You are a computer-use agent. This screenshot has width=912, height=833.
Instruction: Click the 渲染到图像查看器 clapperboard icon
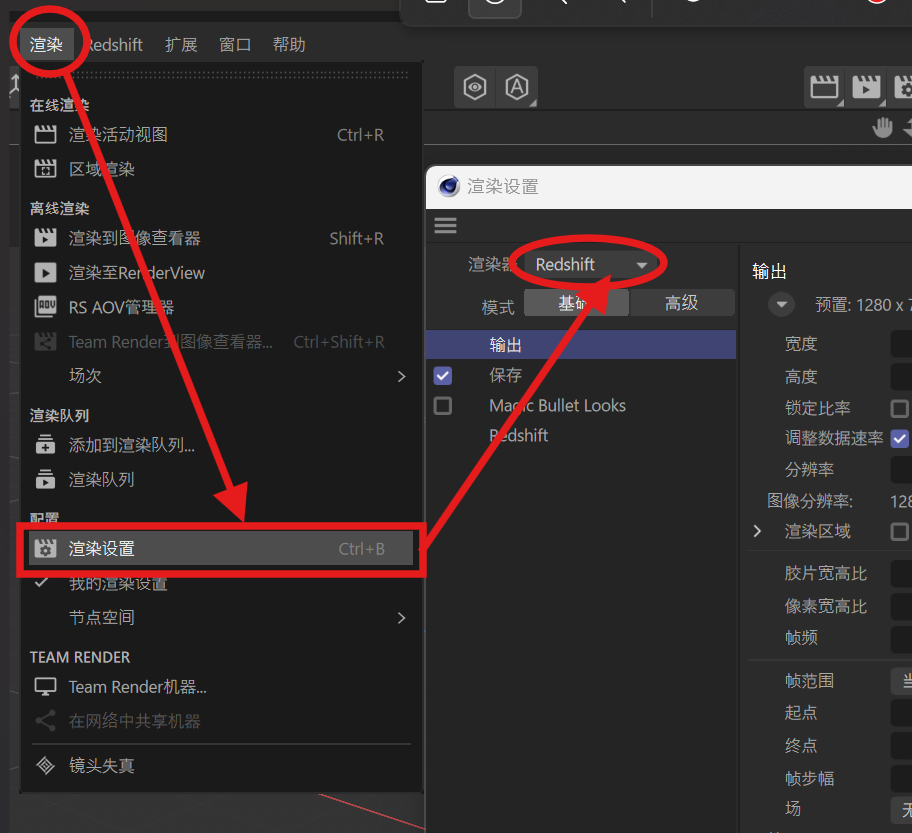[x=45, y=238]
